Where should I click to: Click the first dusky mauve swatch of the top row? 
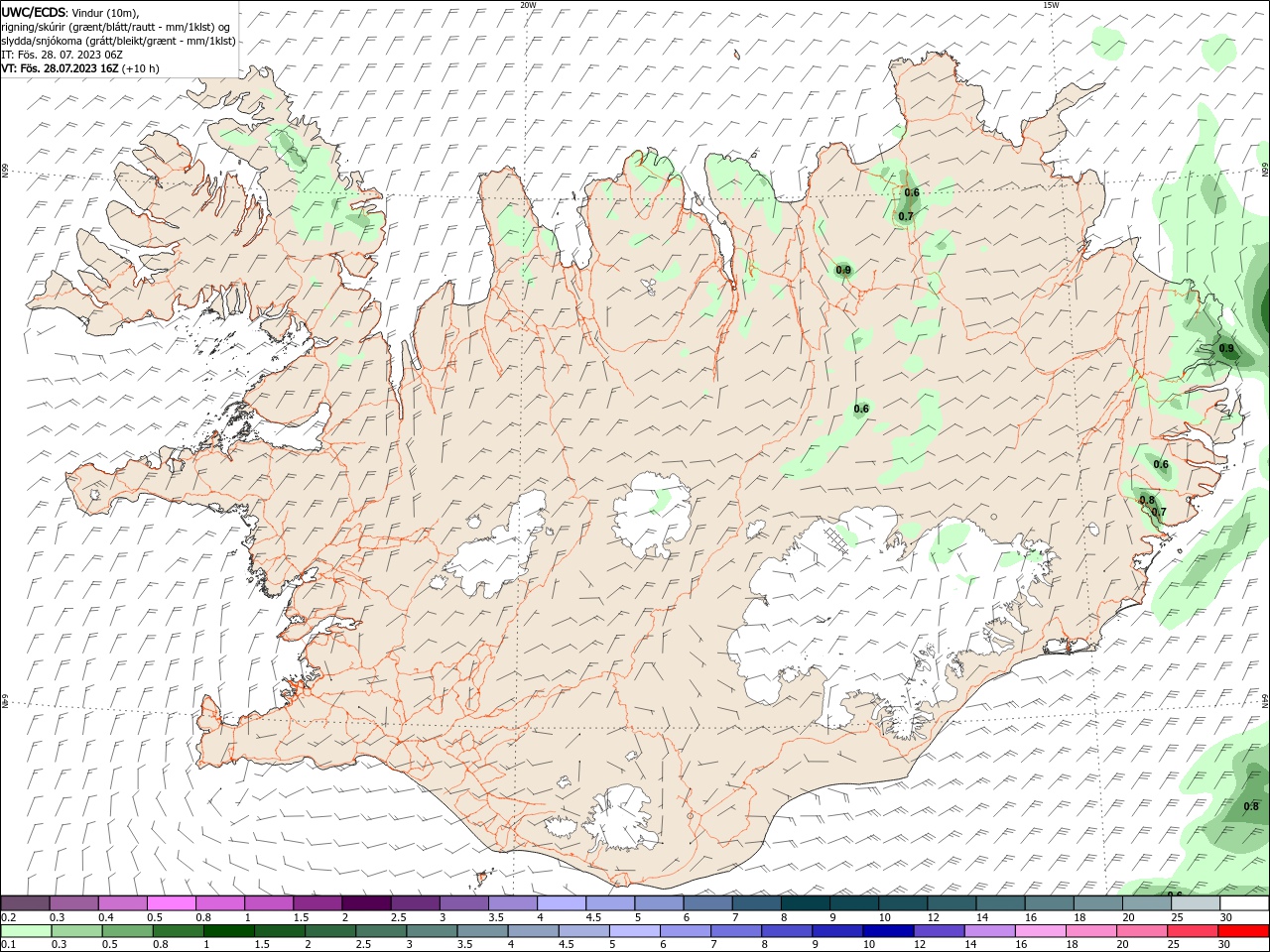[x=25, y=903]
